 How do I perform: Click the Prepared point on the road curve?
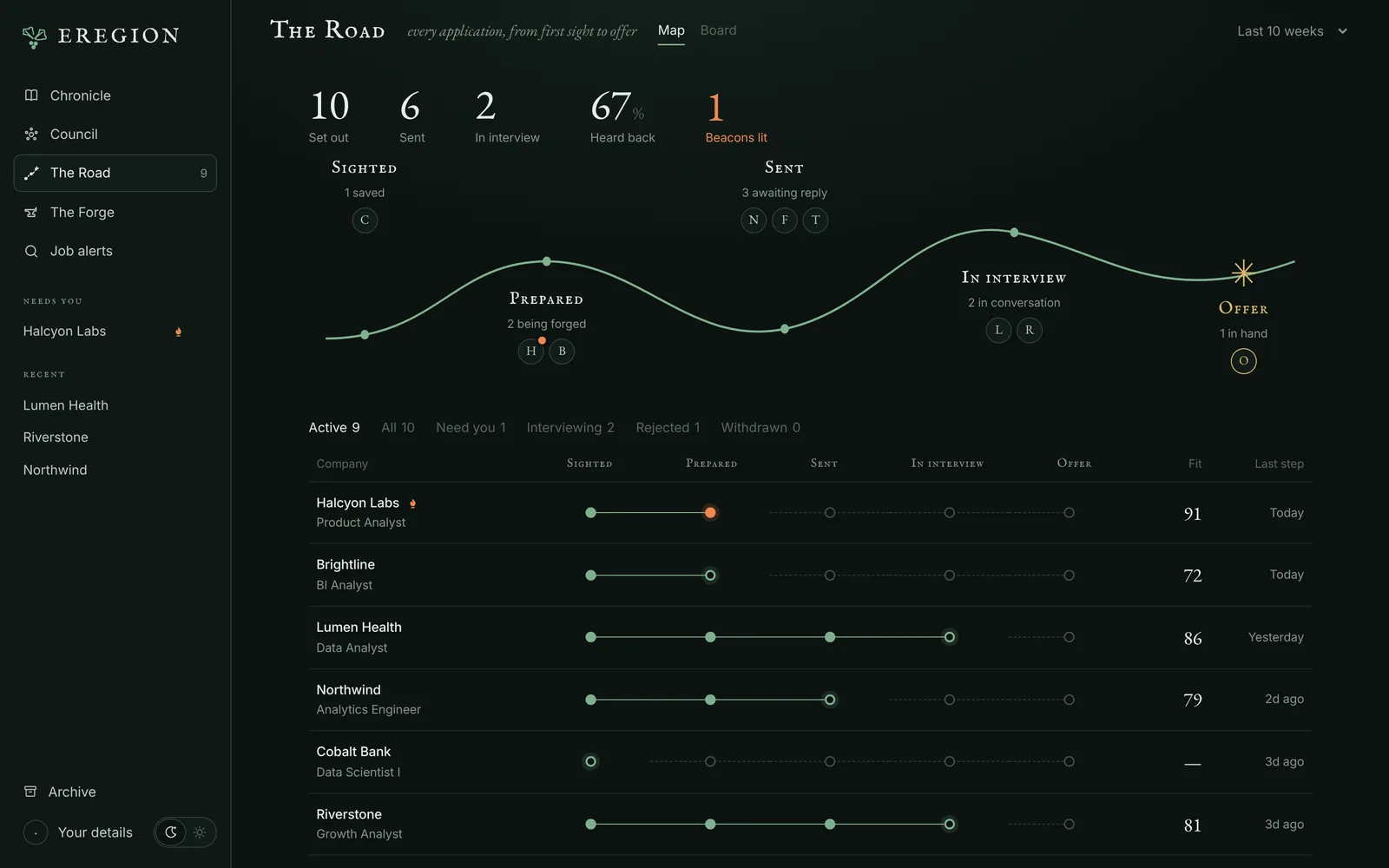tap(547, 261)
